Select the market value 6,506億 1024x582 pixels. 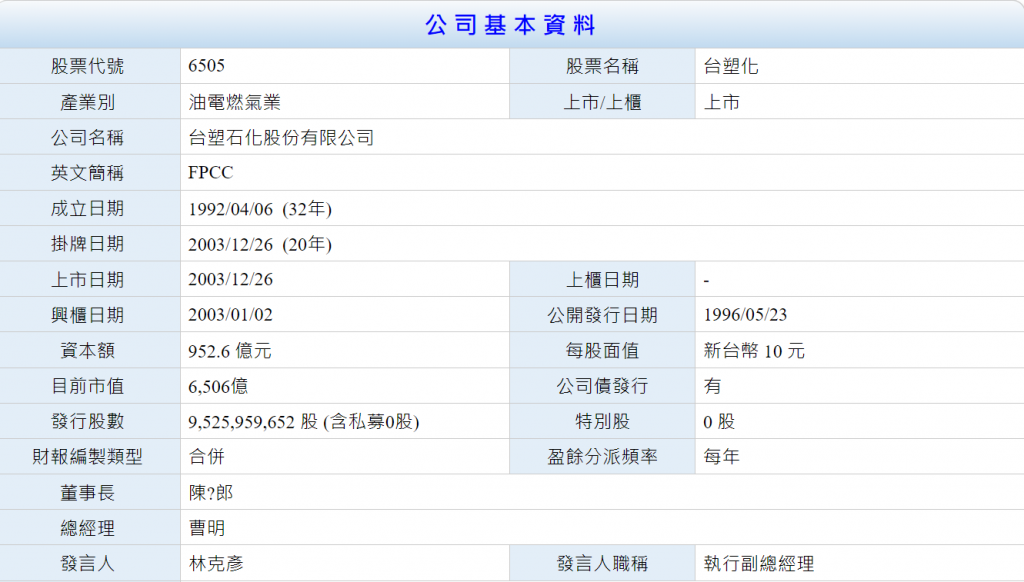coord(219,386)
